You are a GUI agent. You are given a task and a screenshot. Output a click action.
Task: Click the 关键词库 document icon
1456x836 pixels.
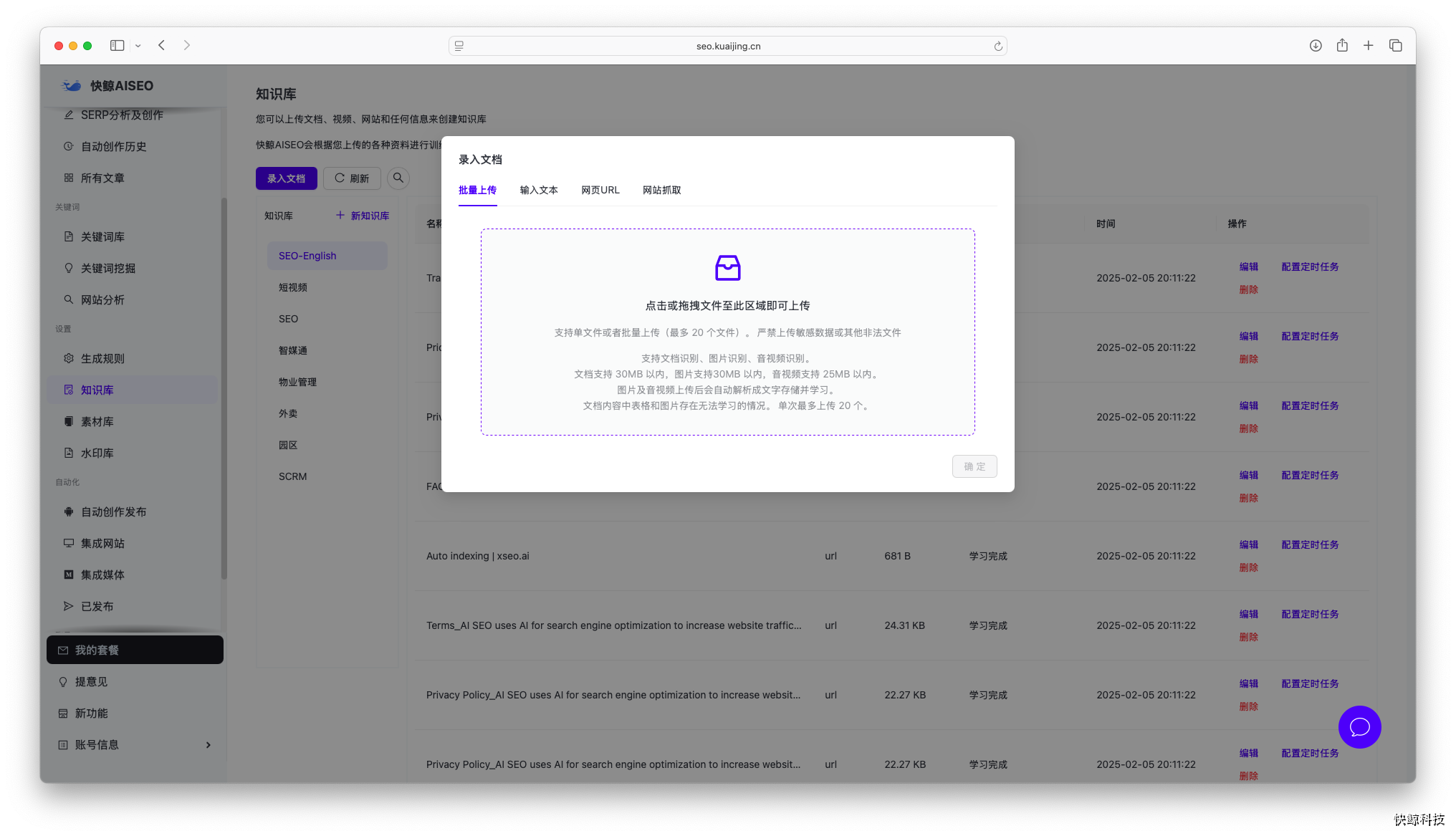(69, 236)
